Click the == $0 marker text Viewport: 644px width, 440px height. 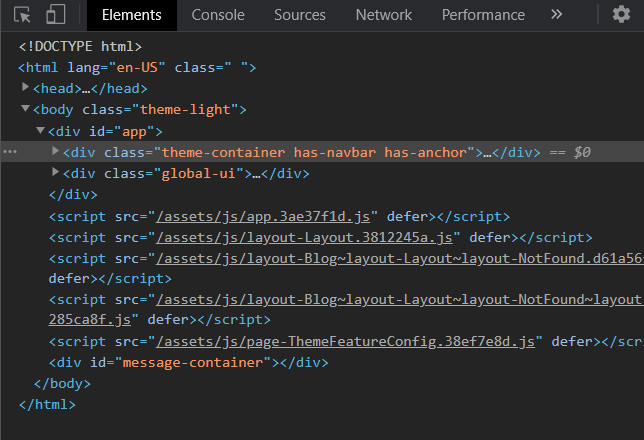click(570, 152)
